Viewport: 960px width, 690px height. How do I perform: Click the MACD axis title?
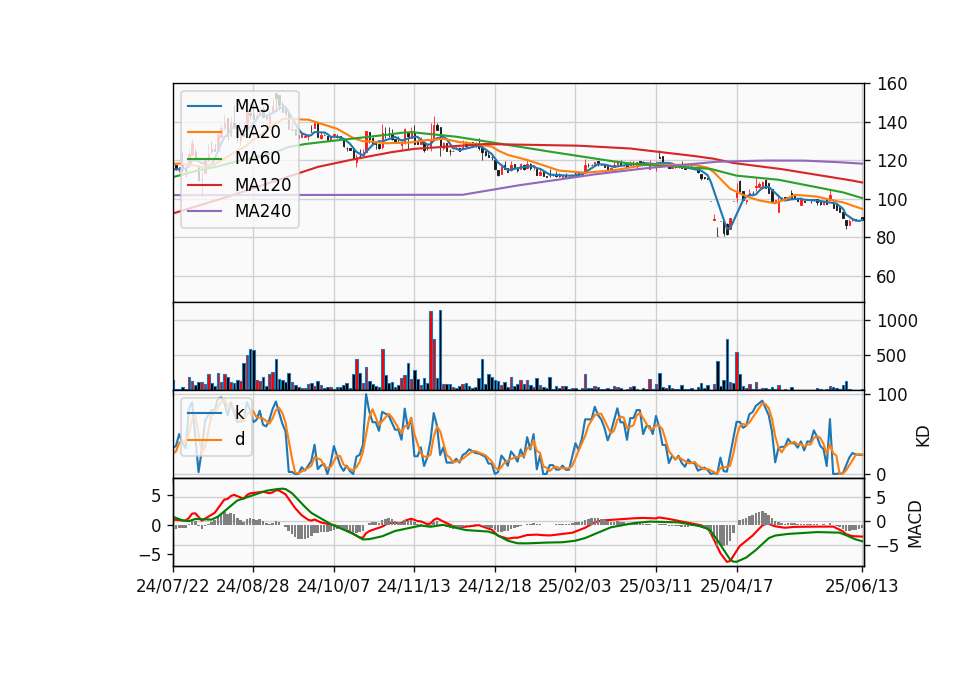coord(915,524)
